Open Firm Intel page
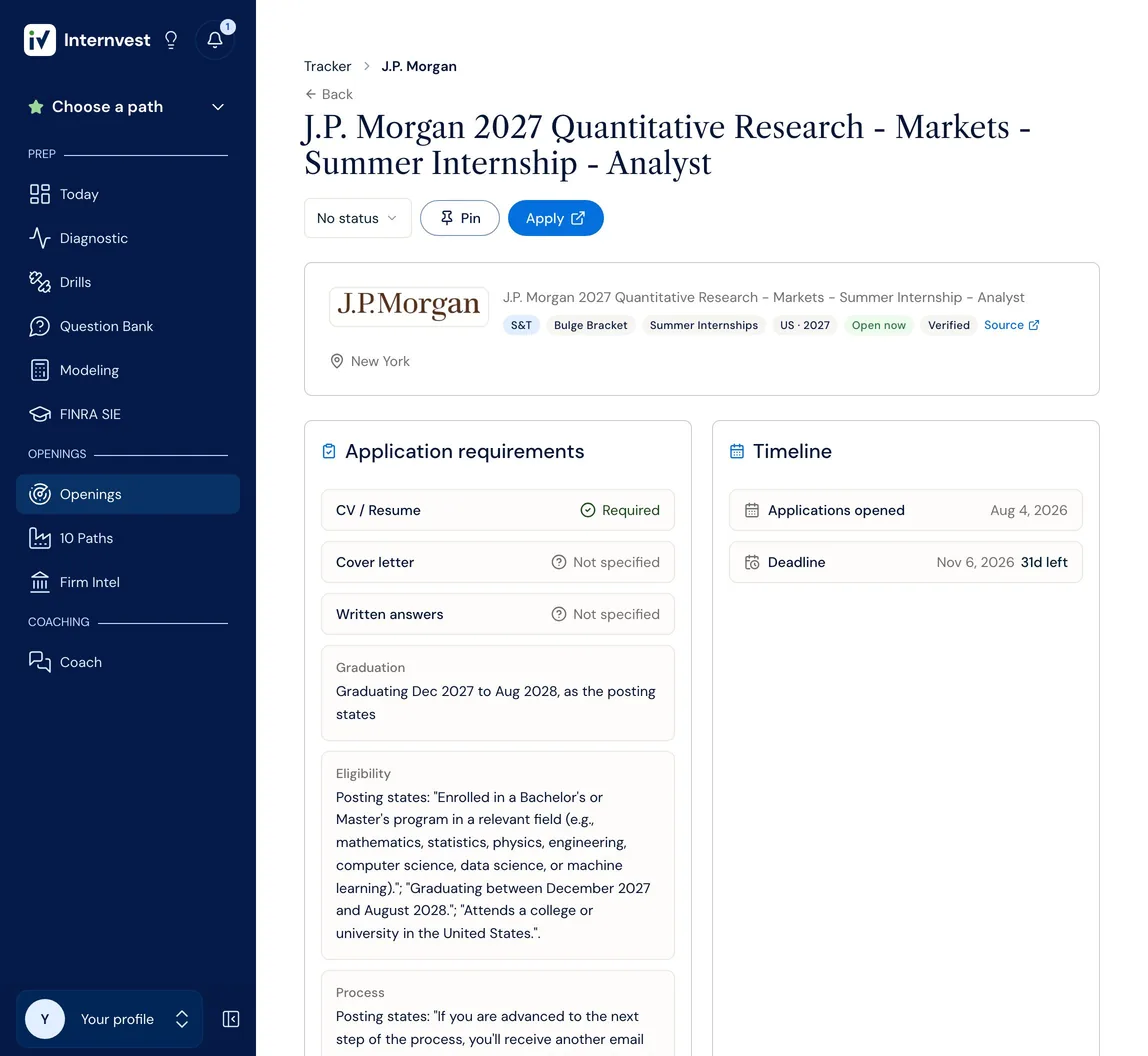Viewport: 1148px width, 1056px height. (x=127, y=582)
